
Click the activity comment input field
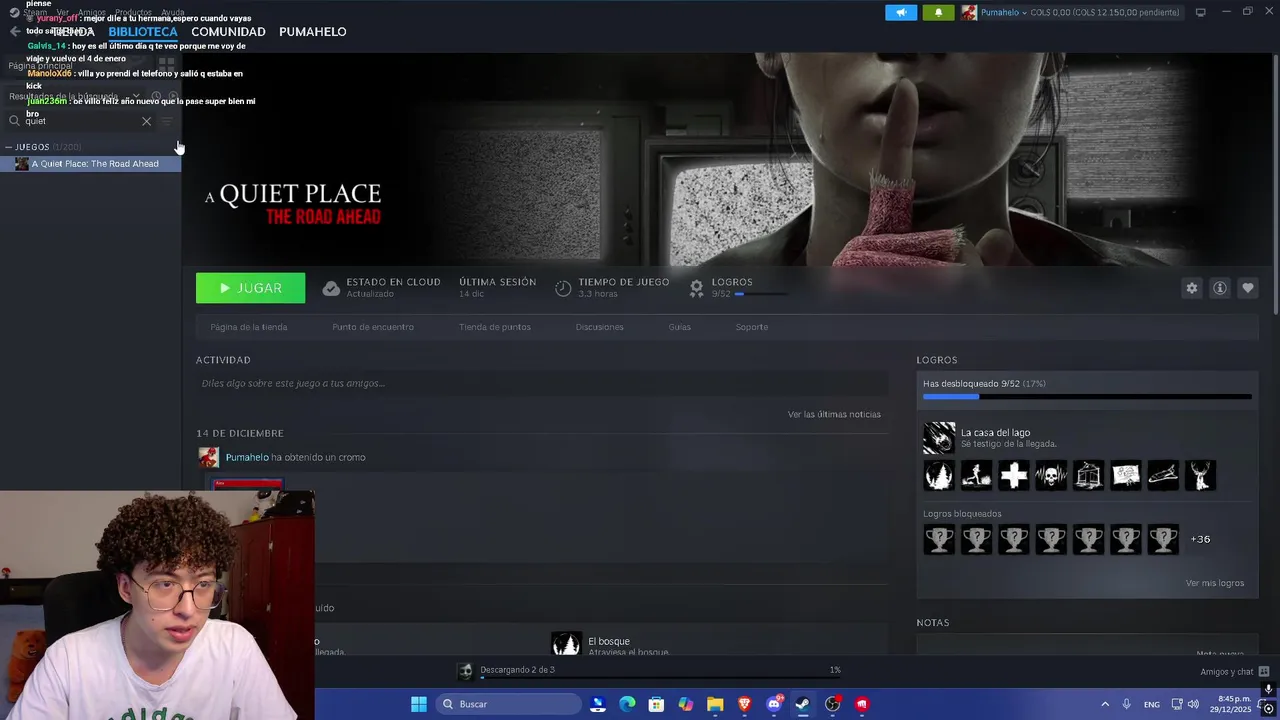point(542,383)
